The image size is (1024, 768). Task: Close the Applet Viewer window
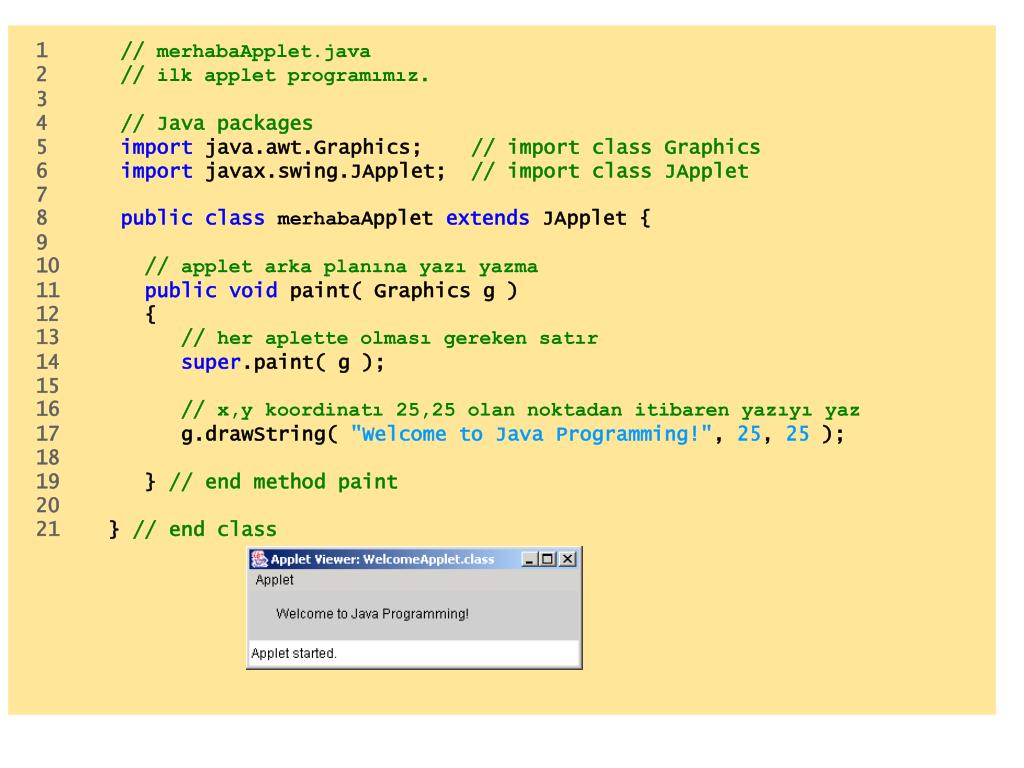pyautogui.click(x=568, y=559)
